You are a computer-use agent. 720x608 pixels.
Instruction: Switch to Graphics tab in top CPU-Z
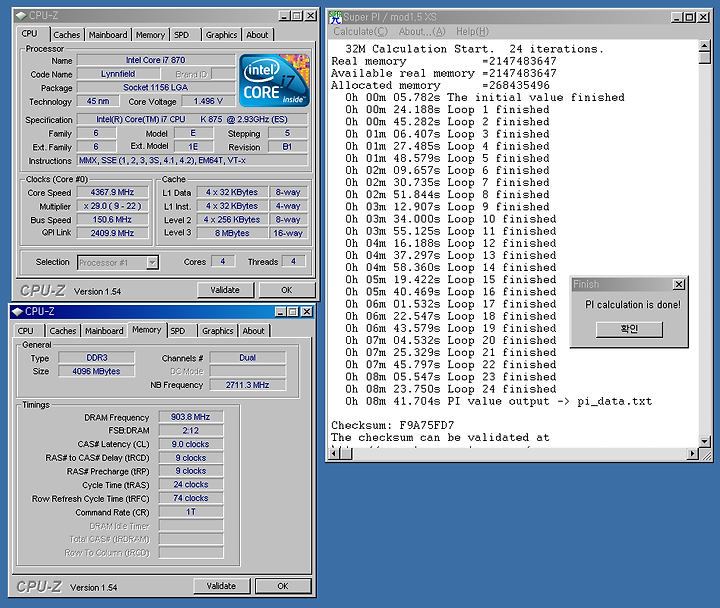pos(221,35)
